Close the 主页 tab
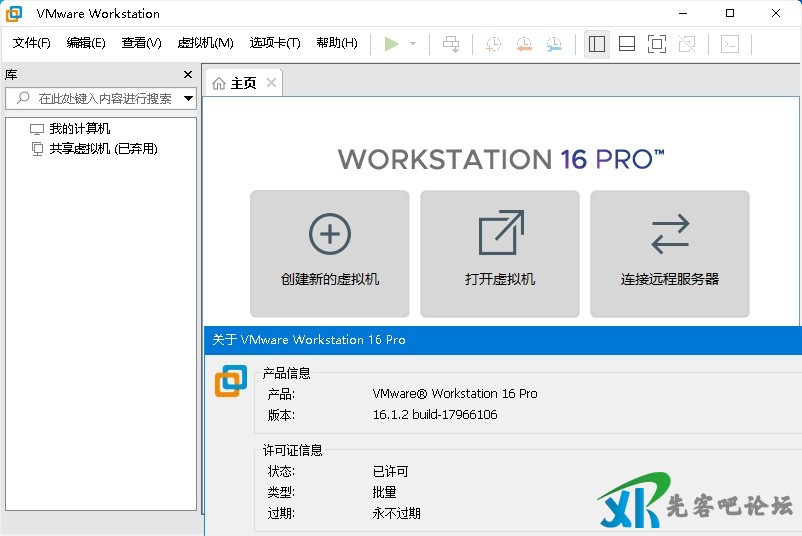 click(x=271, y=83)
